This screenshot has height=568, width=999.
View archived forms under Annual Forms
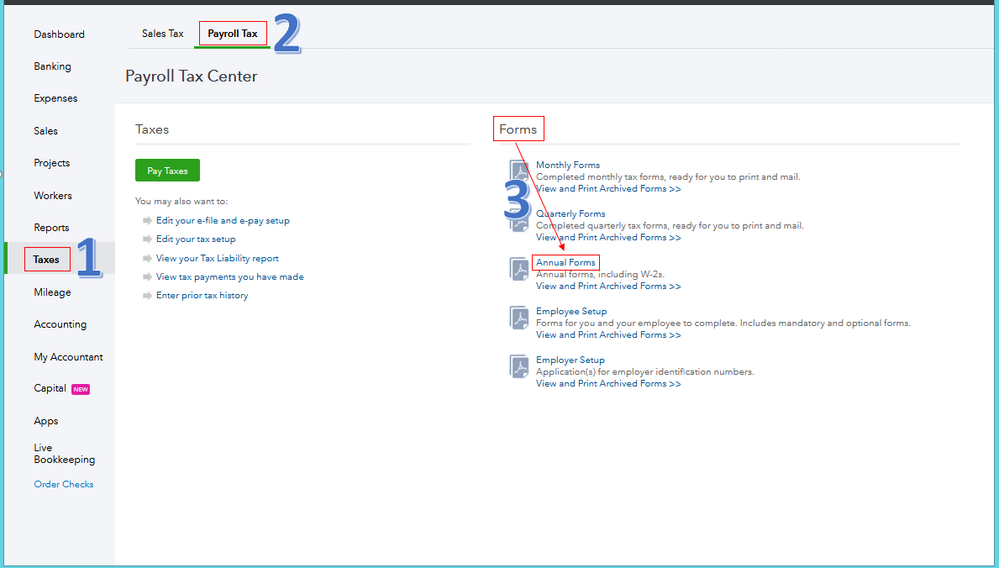click(x=608, y=286)
